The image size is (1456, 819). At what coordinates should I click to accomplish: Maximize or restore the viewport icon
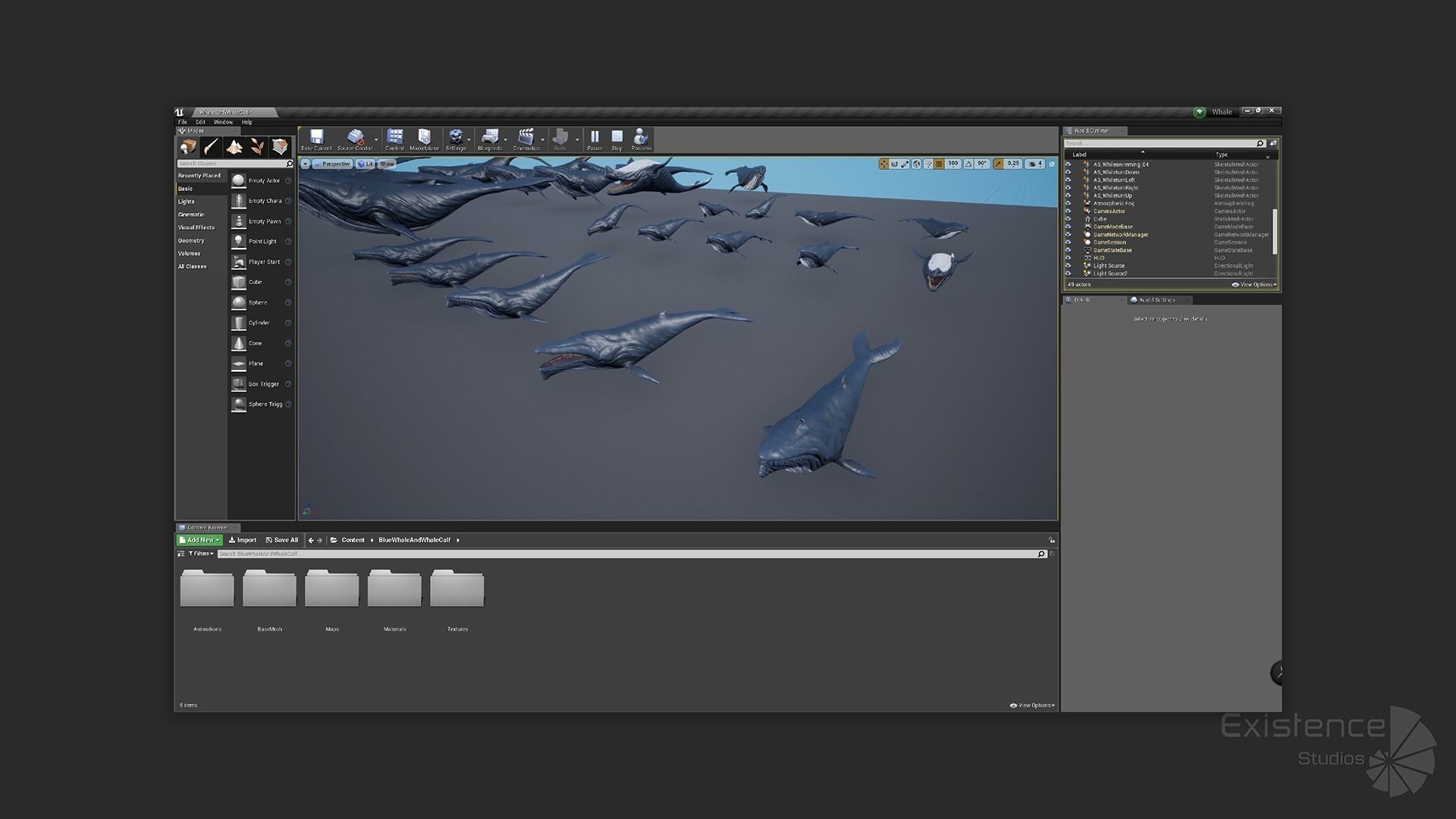tap(1052, 164)
